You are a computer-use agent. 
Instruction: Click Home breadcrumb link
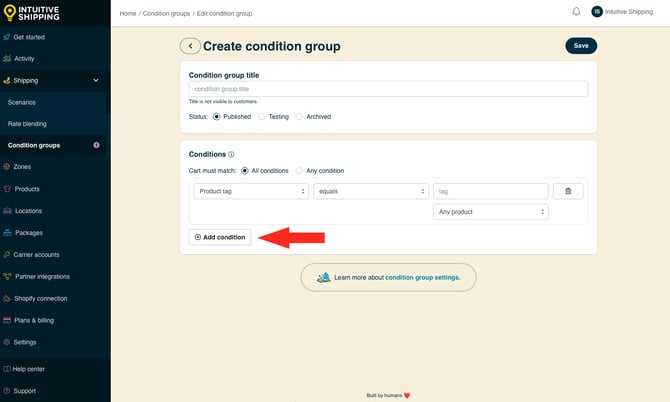click(128, 14)
